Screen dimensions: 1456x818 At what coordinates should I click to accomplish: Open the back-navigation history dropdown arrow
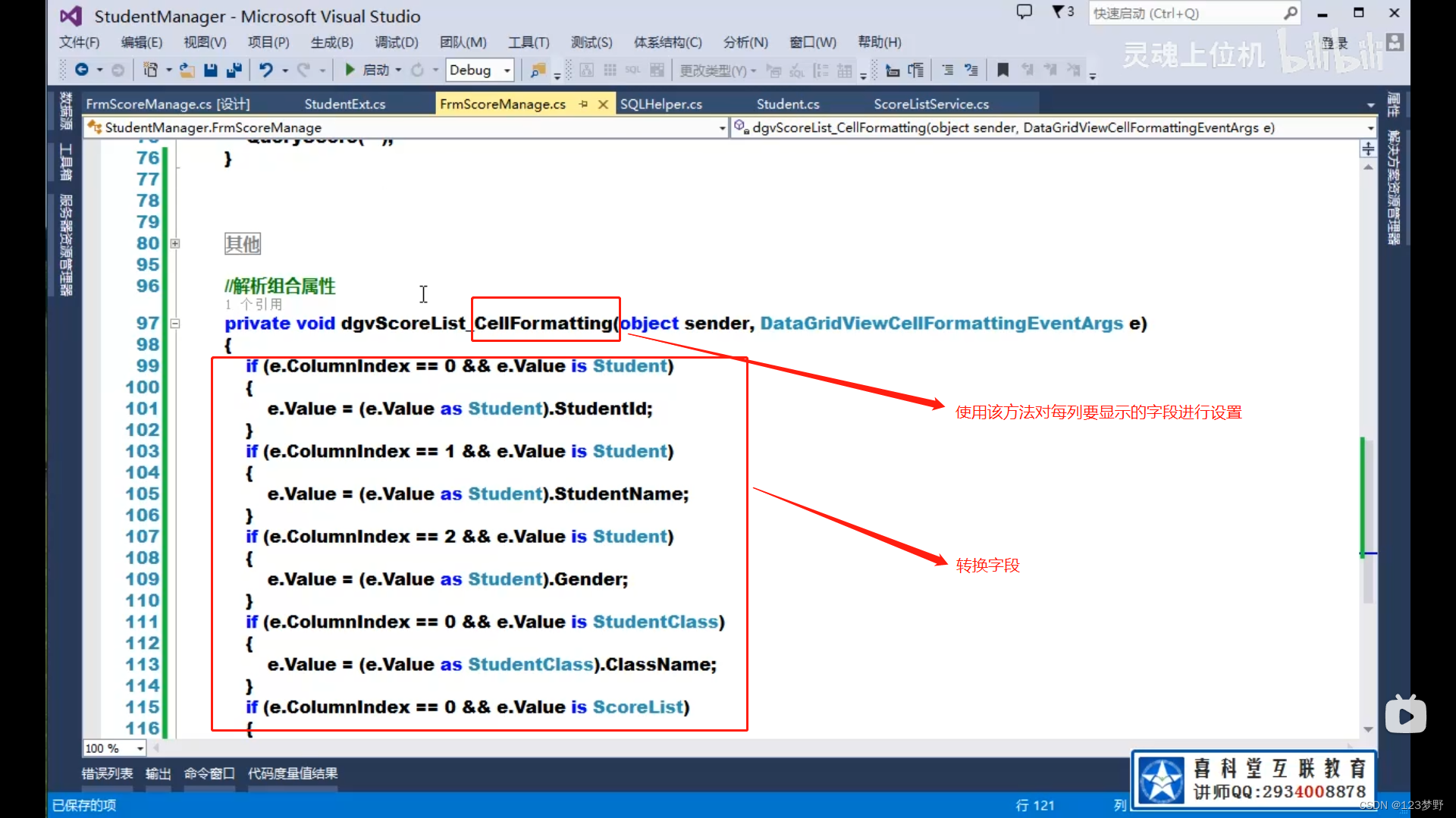coord(99,70)
